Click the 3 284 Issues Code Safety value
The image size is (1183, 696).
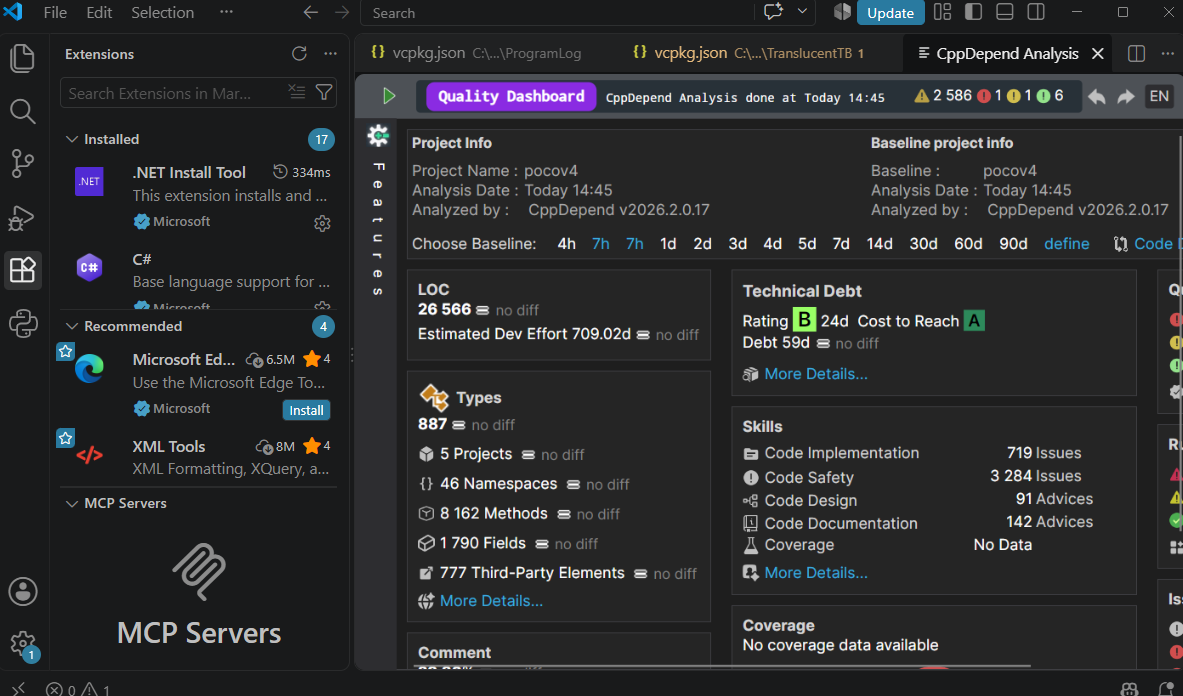click(x=1035, y=477)
